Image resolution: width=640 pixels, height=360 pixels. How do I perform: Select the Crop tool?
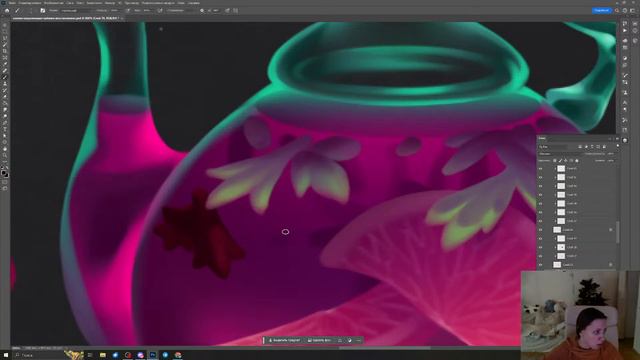(x=5, y=51)
